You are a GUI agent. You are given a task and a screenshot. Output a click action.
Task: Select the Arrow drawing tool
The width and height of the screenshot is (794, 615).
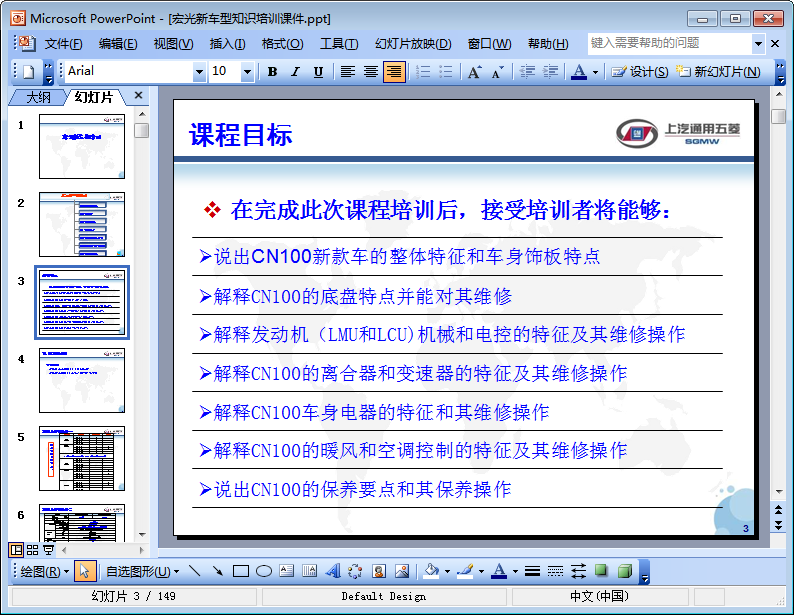[x=218, y=571]
